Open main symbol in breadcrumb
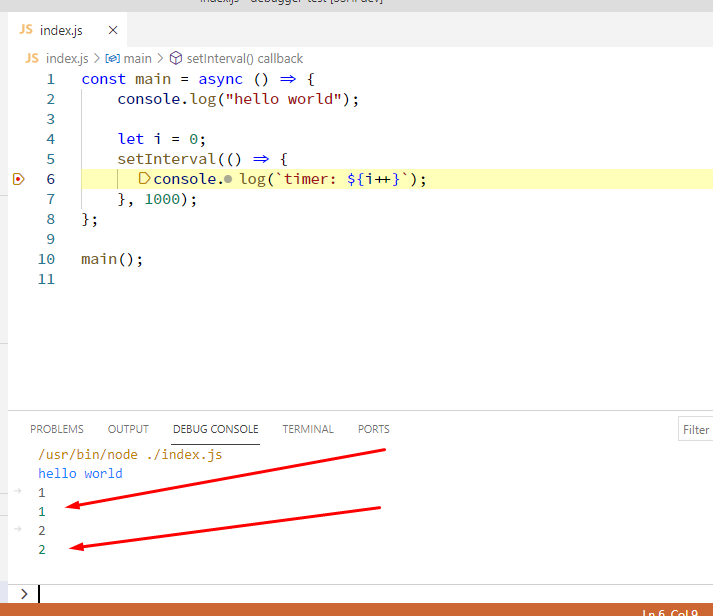The width and height of the screenshot is (713, 616). tap(137, 59)
